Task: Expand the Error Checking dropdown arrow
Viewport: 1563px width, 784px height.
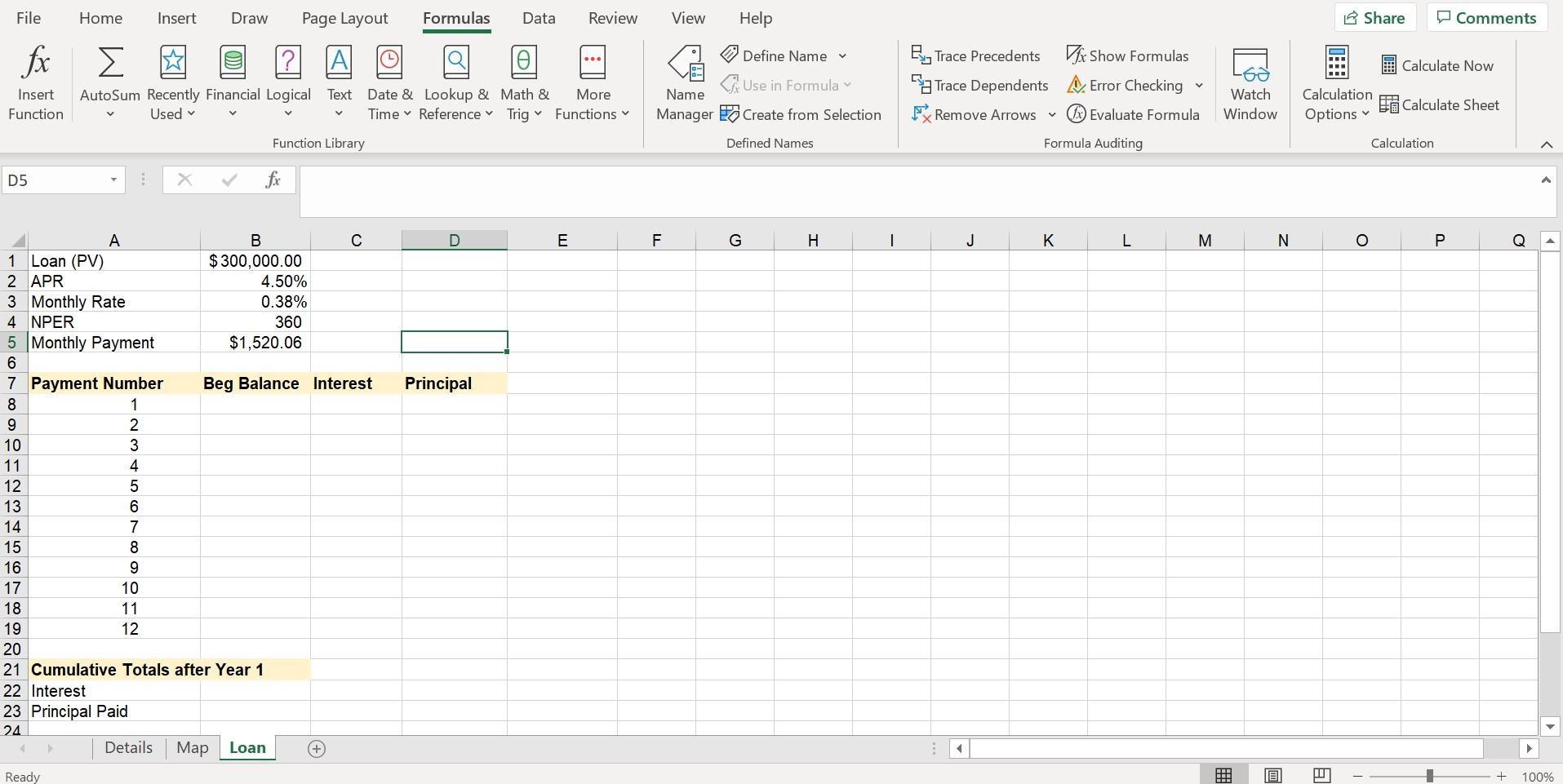Action: pyautogui.click(x=1198, y=86)
